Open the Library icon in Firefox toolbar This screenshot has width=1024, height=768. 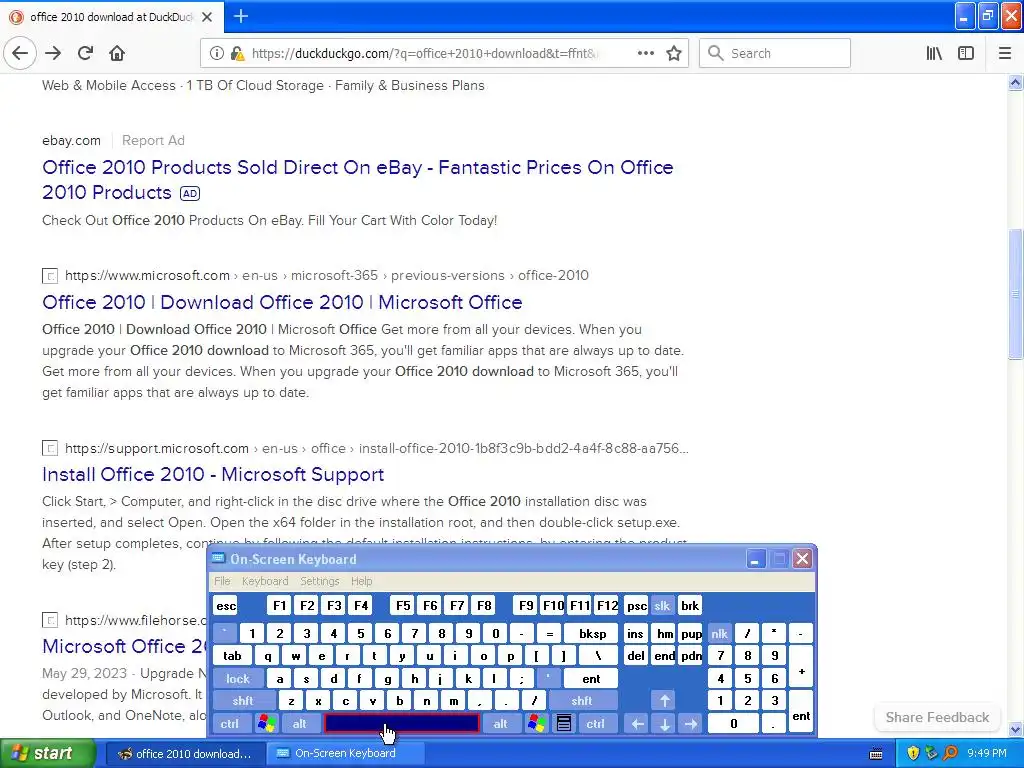click(934, 54)
